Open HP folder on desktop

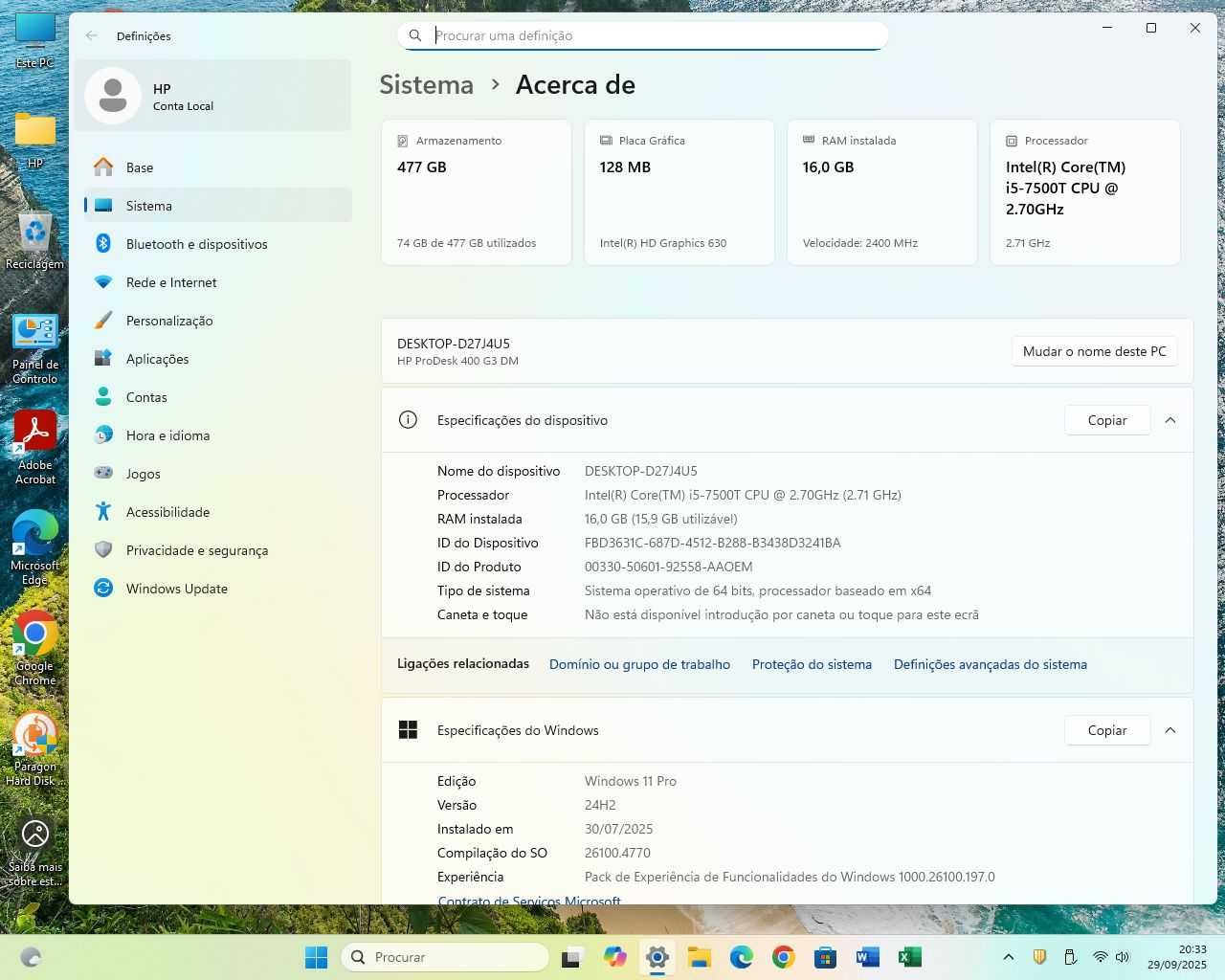(x=35, y=139)
